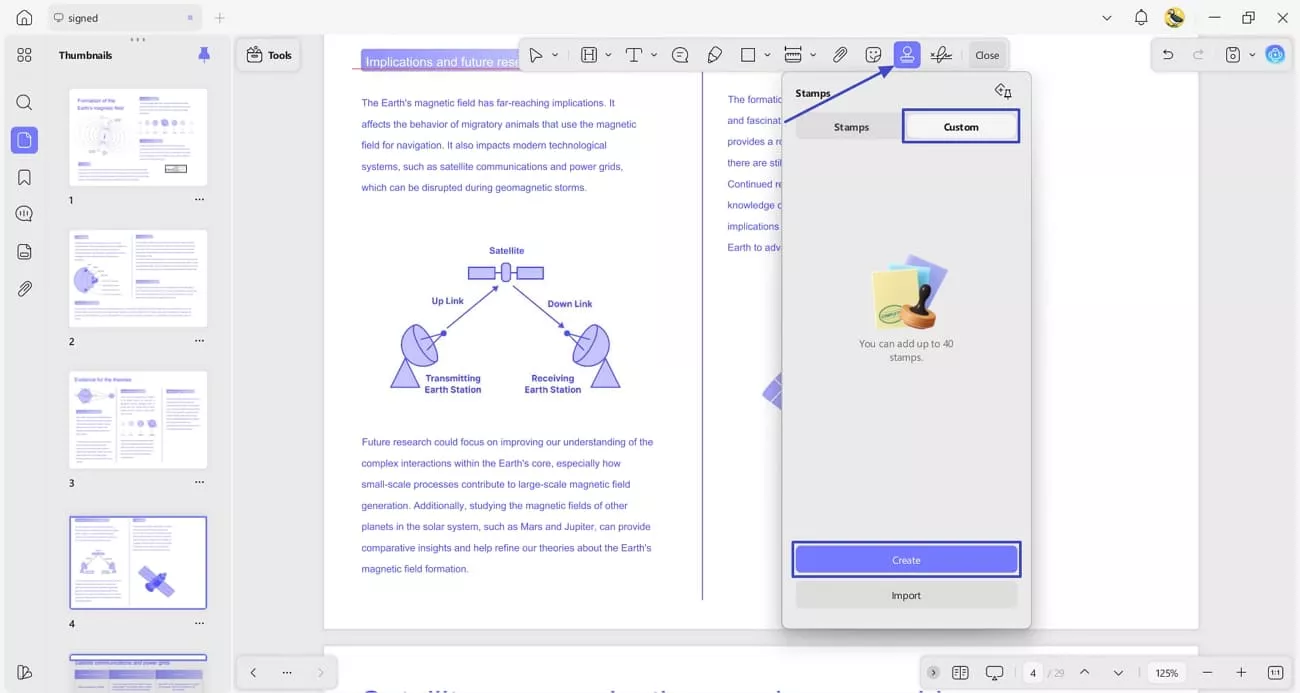
Task: Expand the highlight tool dropdown arrow
Action: click(608, 55)
